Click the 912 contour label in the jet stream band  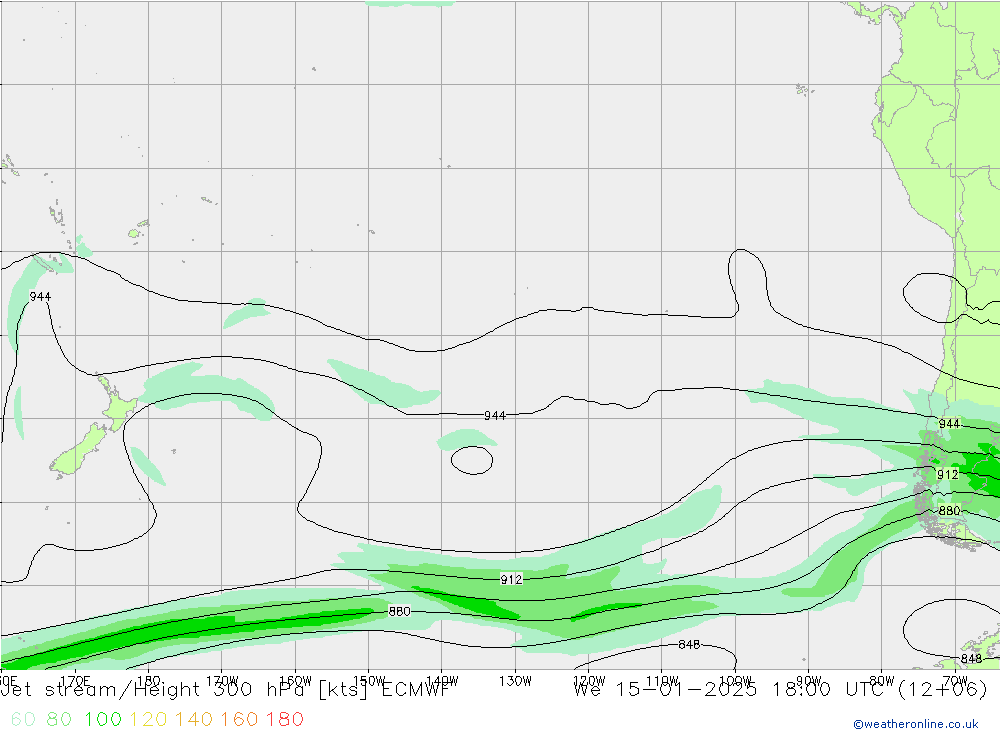(511, 579)
